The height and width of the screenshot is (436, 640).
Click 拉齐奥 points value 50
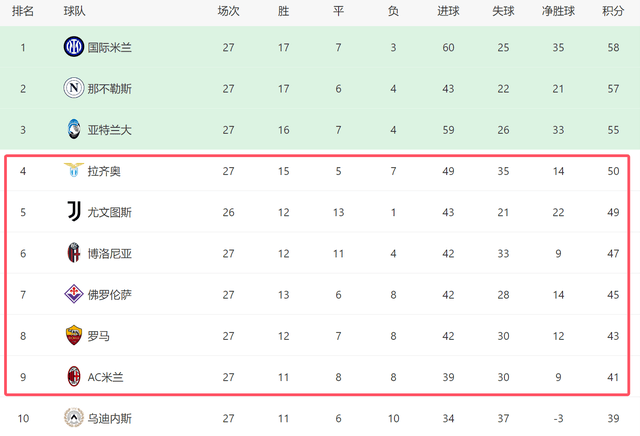coord(612,171)
